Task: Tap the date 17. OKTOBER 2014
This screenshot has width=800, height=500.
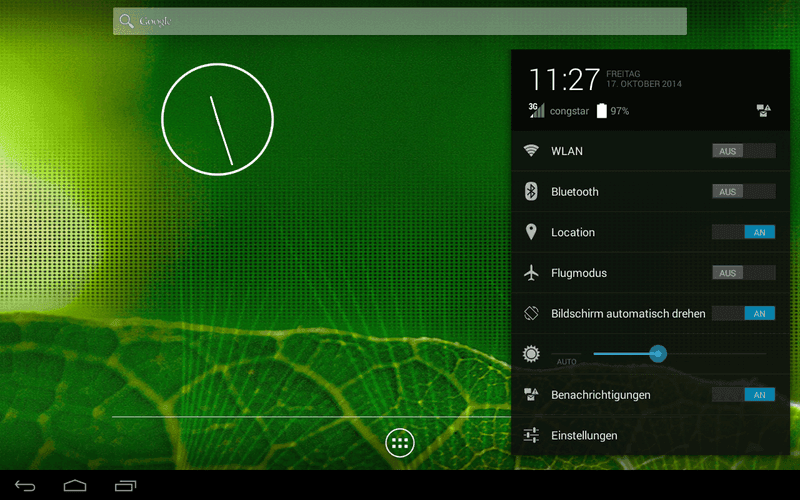Action: 644,84
